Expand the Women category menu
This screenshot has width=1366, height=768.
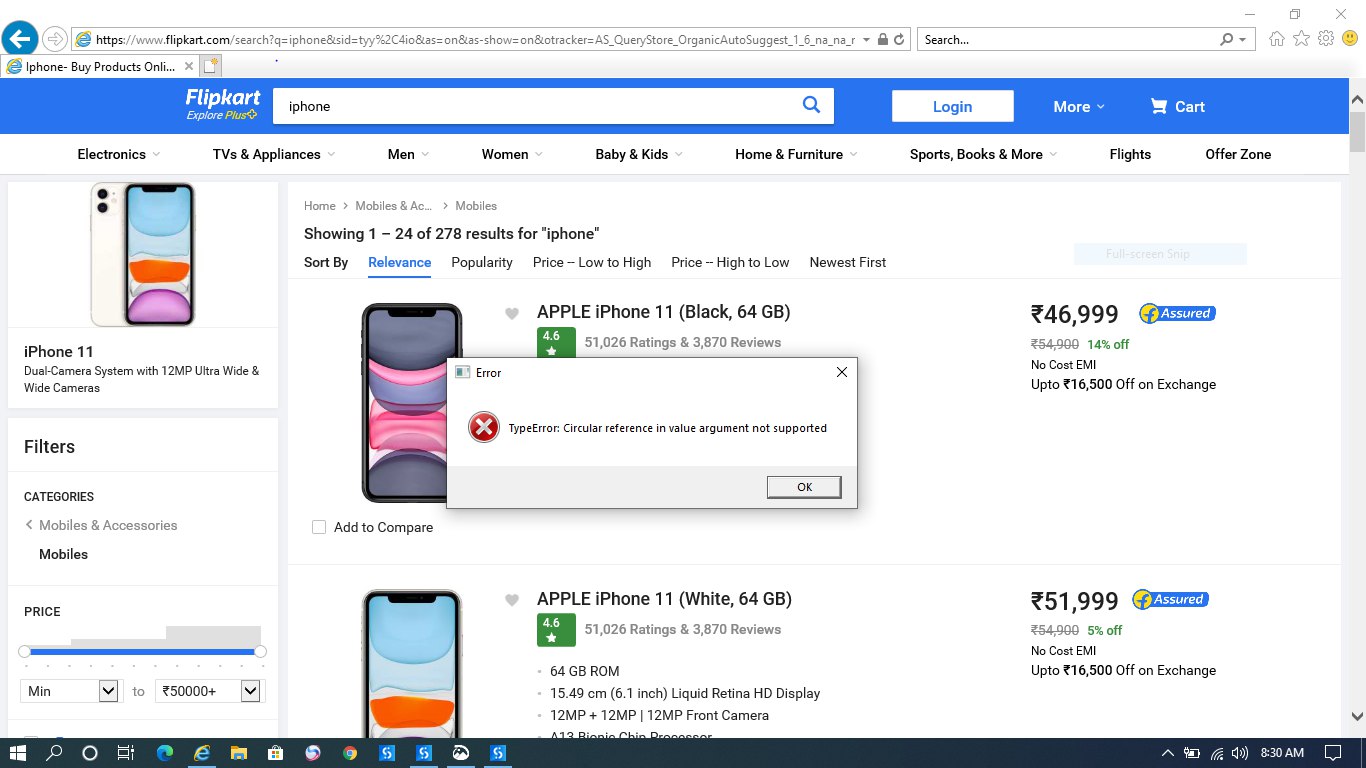click(x=512, y=154)
